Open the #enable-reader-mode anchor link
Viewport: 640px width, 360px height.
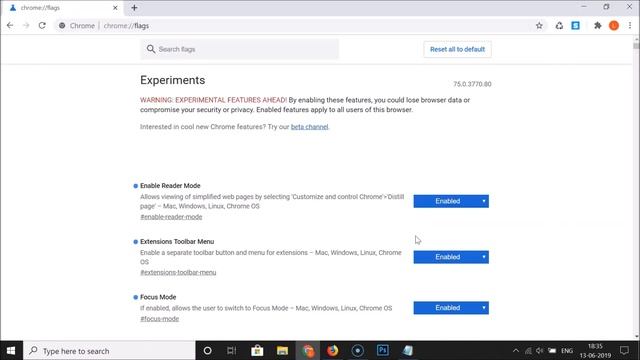[171, 217]
